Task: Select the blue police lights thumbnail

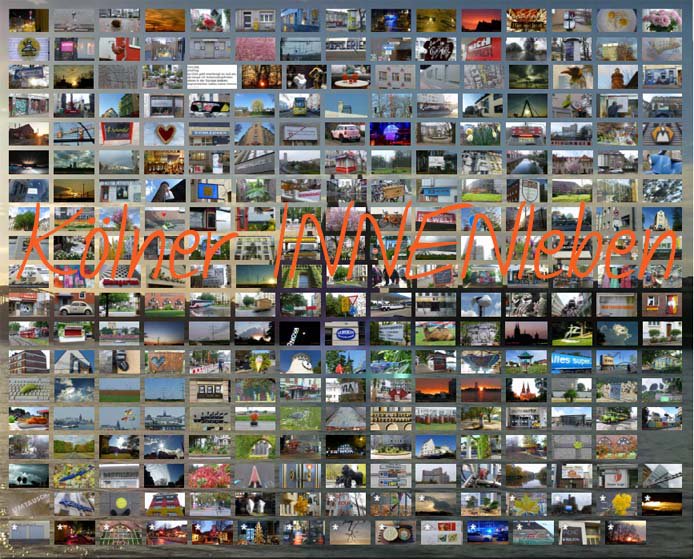Action: click(x=487, y=533)
